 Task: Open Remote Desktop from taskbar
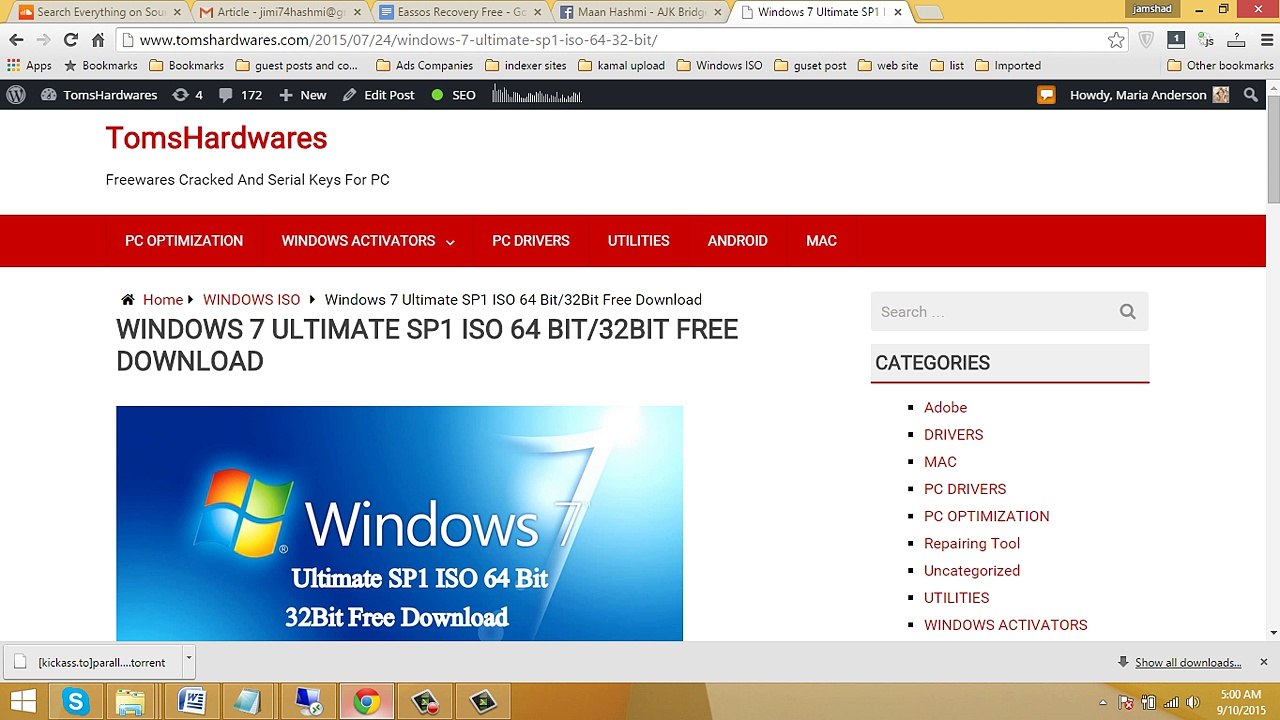coord(308,702)
